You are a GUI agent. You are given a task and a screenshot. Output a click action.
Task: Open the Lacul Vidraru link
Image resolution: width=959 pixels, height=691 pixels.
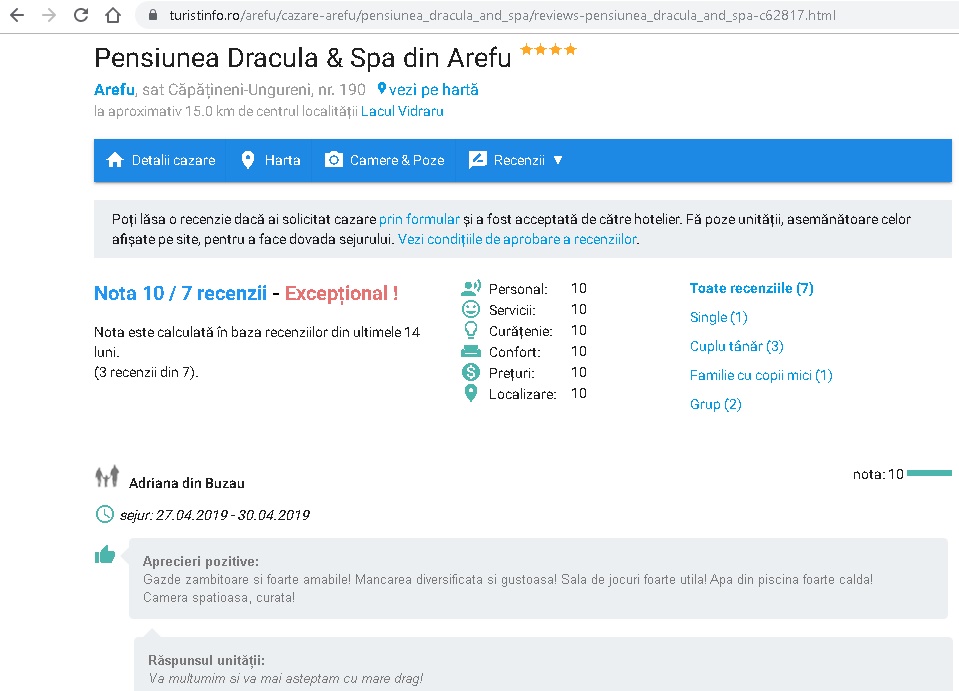pos(402,111)
